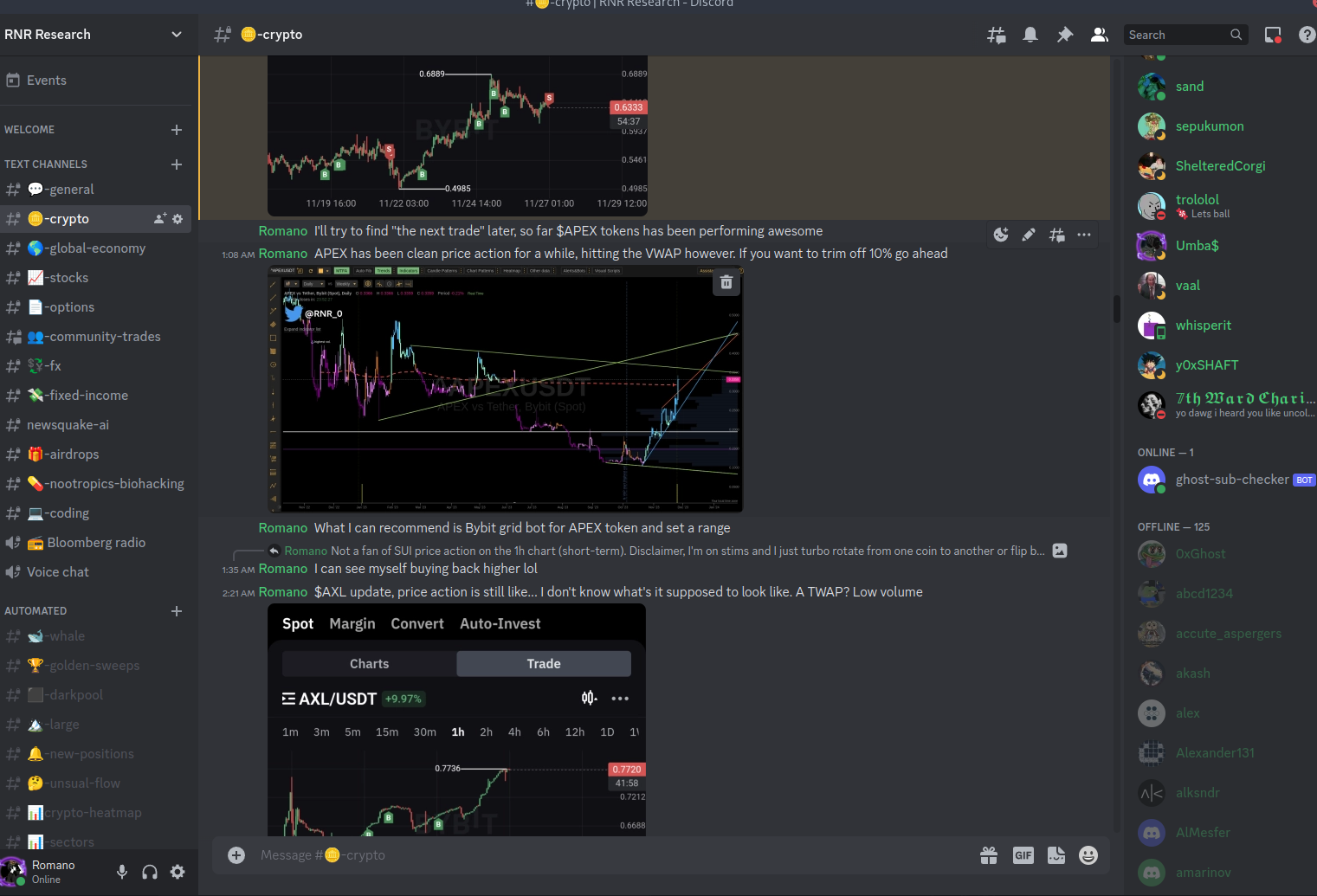Show pinned messages
1317x896 pixels.
[x=1065, y=35]
